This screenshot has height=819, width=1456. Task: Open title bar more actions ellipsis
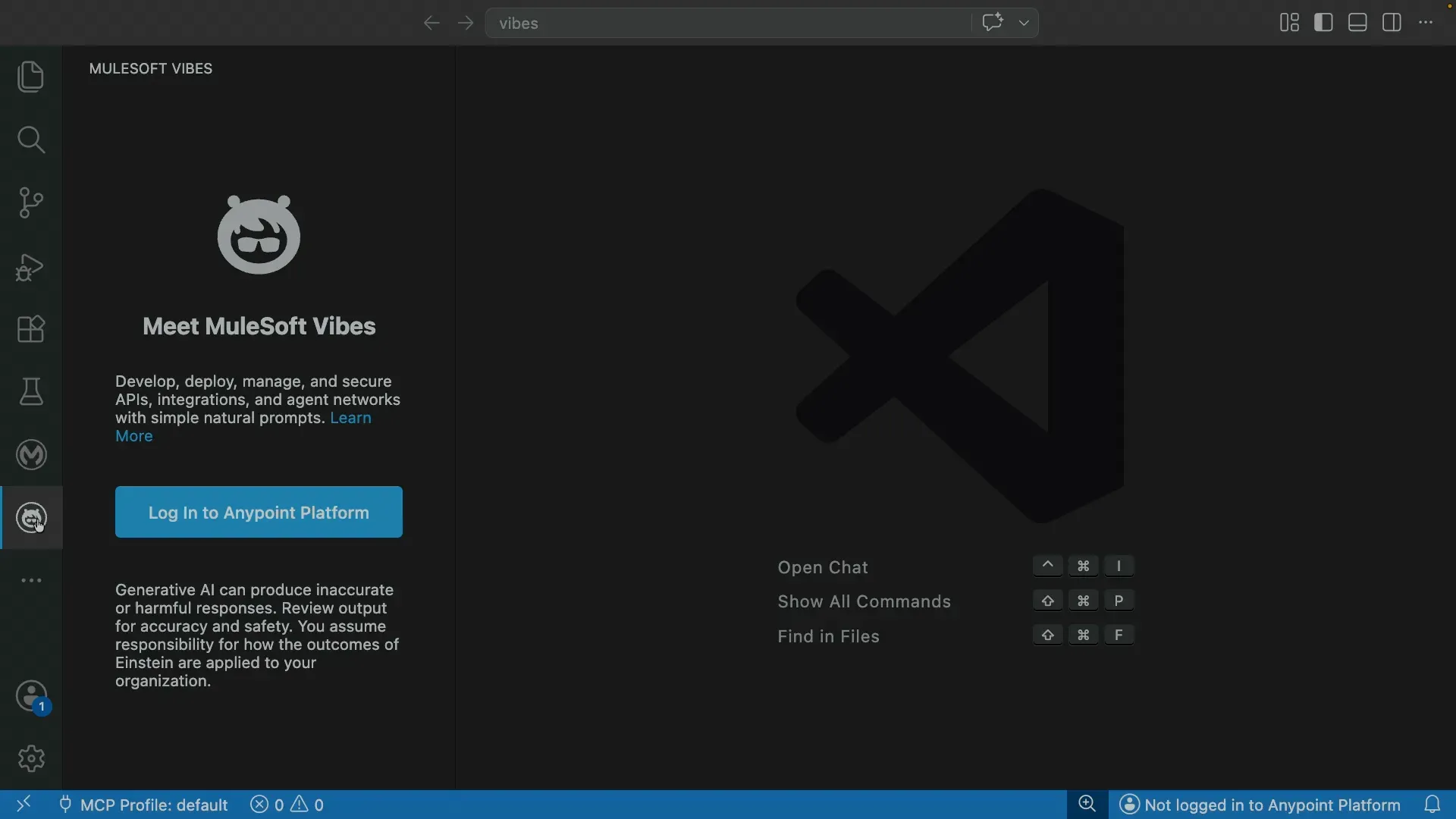pyautogui.click(x=1426, y=23)
